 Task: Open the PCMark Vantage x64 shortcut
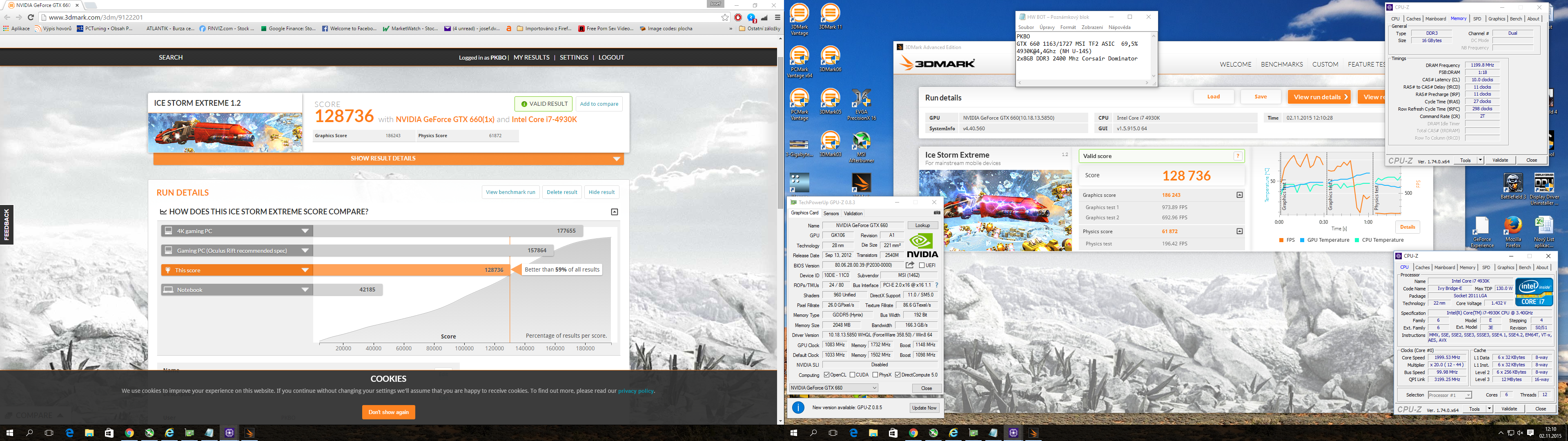799,62
